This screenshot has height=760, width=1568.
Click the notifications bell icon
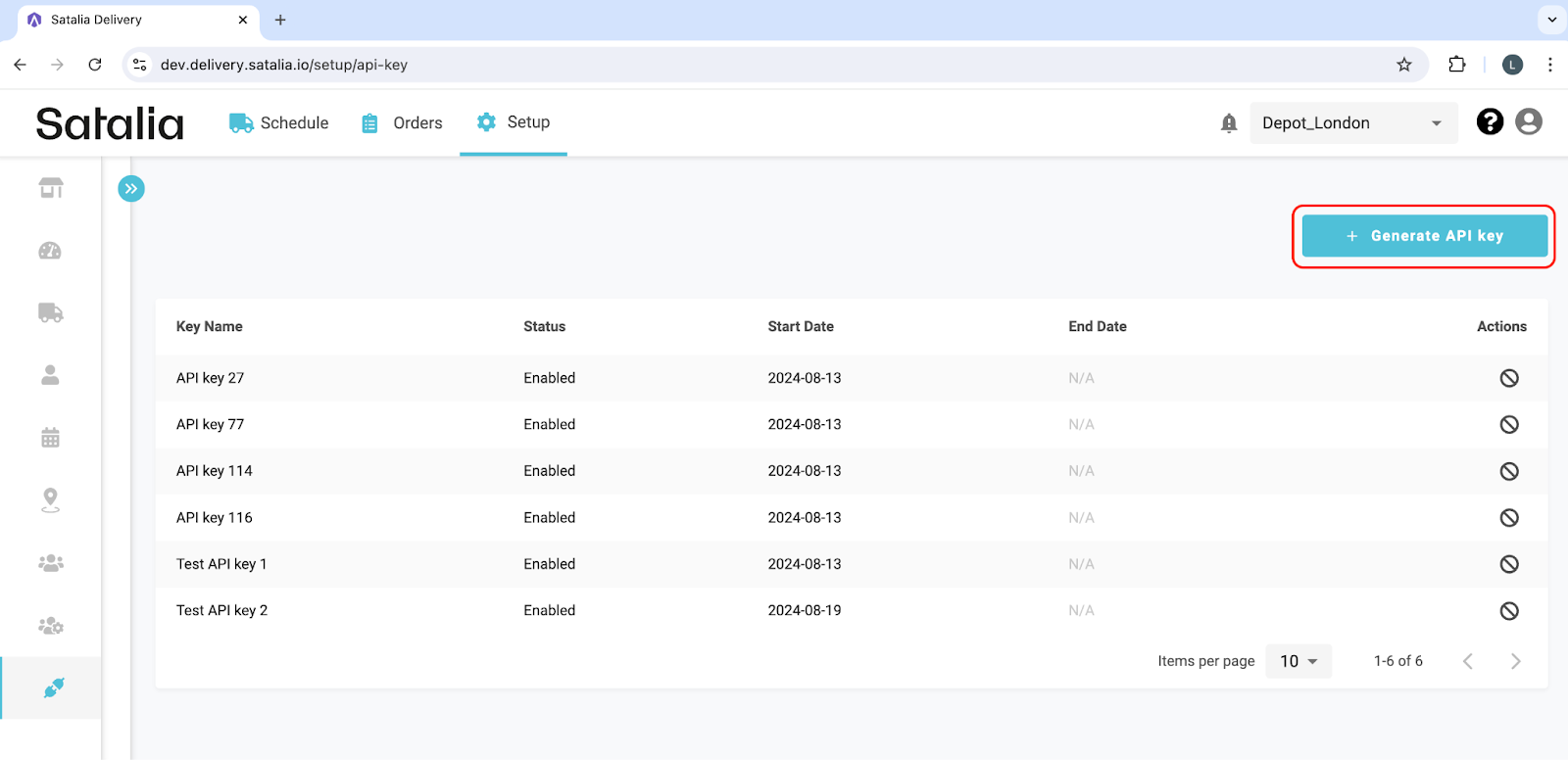pos(1228,123)
